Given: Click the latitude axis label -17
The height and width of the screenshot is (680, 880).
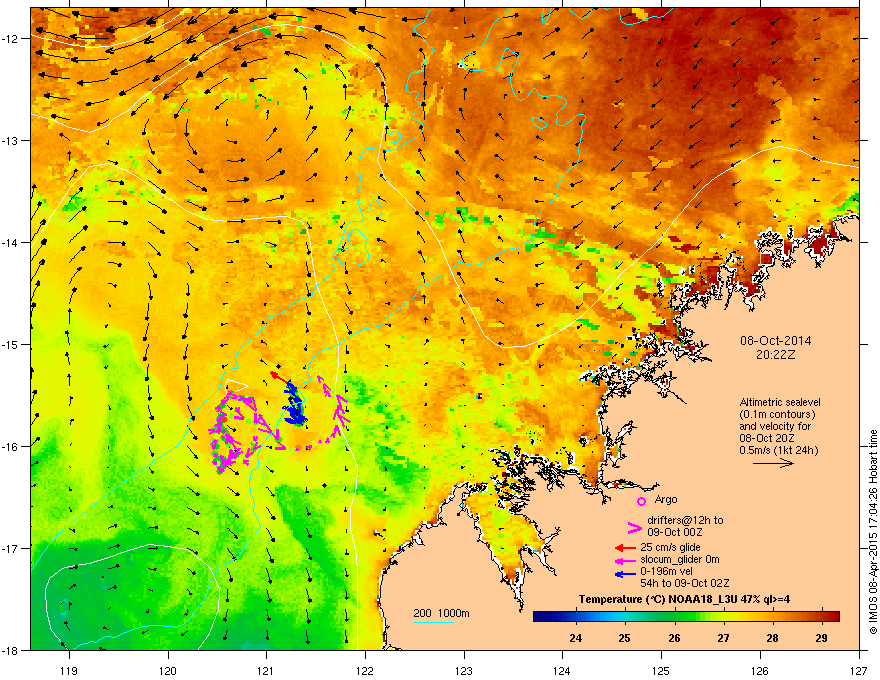Looking at the screenshot, I should click(11, 548).
